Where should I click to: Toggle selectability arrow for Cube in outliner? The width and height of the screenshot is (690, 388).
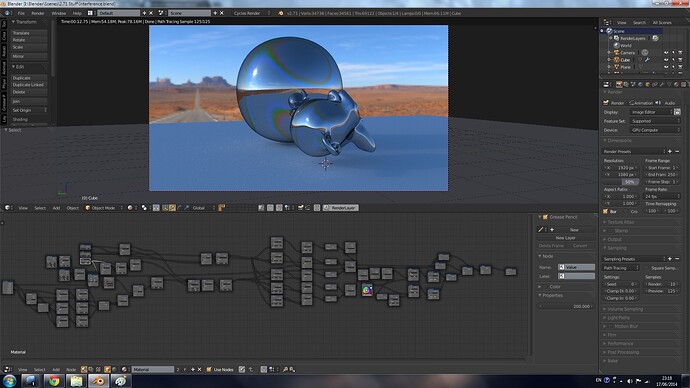(x=673, y=60)
